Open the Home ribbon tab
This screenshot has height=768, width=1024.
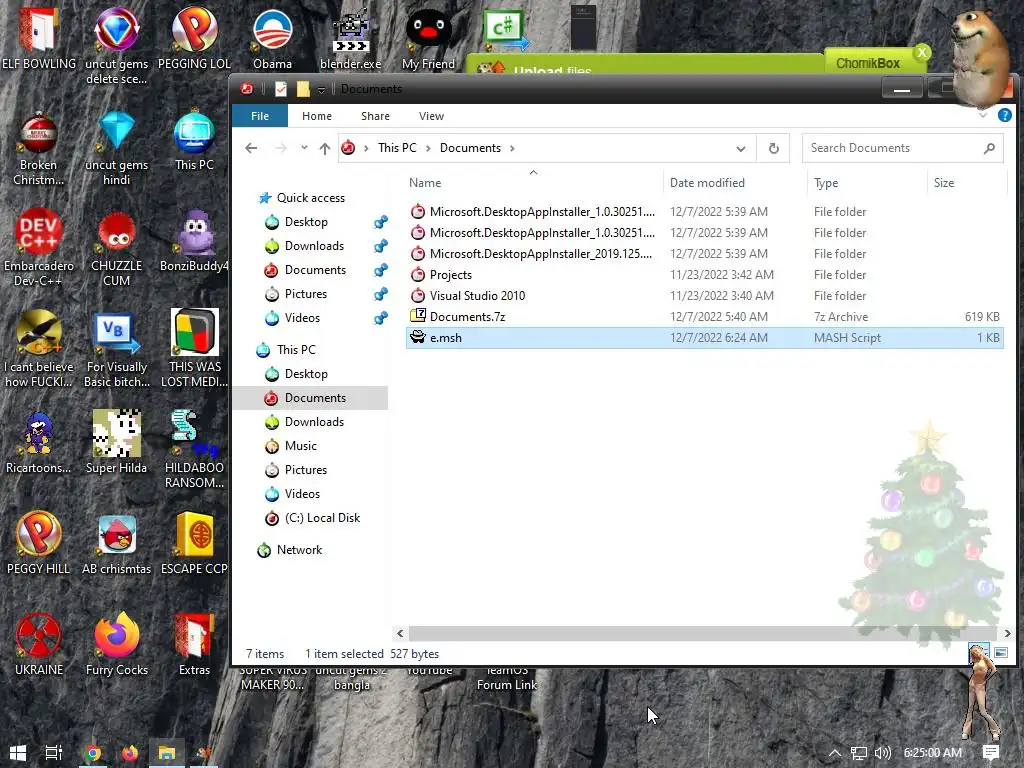(x=317, y=116)
